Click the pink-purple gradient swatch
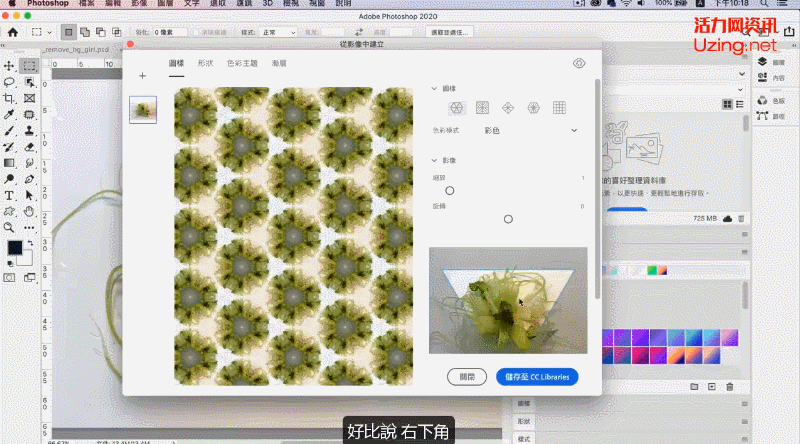 tap(729, 337)
